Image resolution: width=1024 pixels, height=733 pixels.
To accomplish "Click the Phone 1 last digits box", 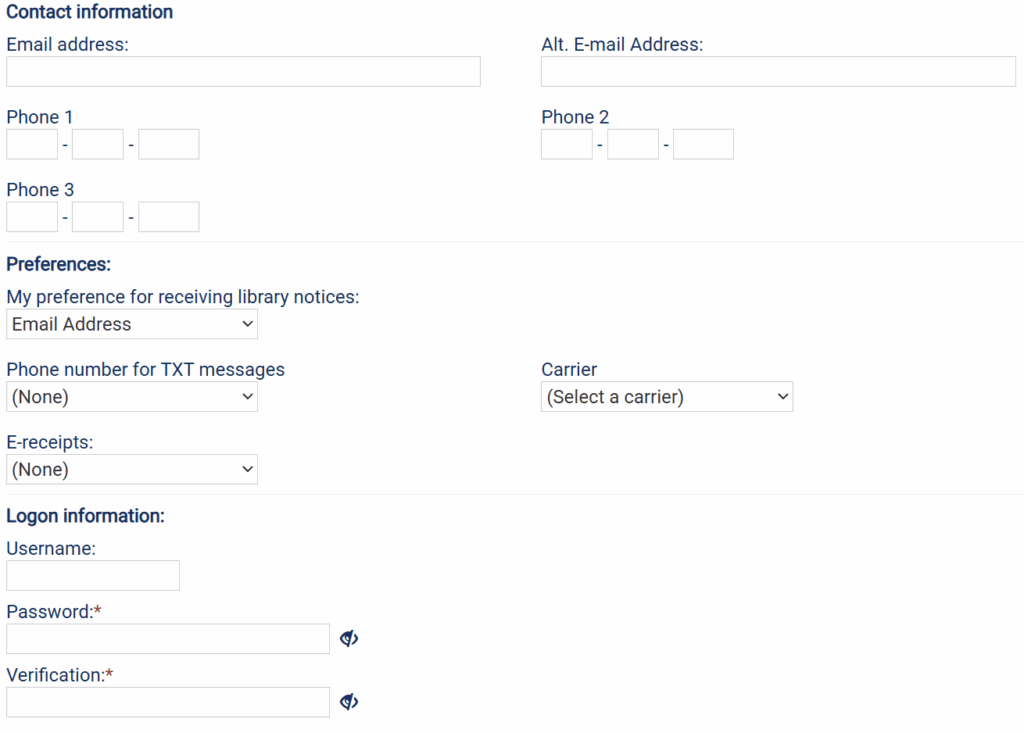I will [169, 144].
